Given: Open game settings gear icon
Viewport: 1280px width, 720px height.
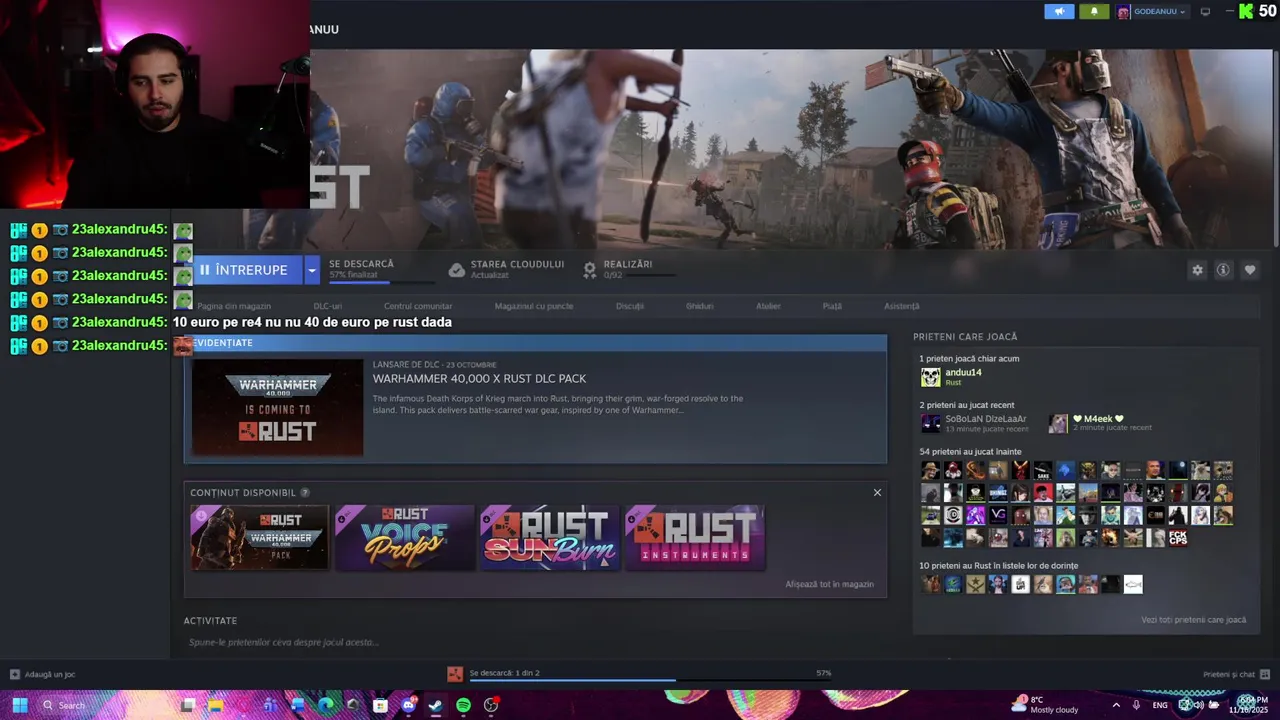Looking at the screenshot, I should tap(1197, 270).
